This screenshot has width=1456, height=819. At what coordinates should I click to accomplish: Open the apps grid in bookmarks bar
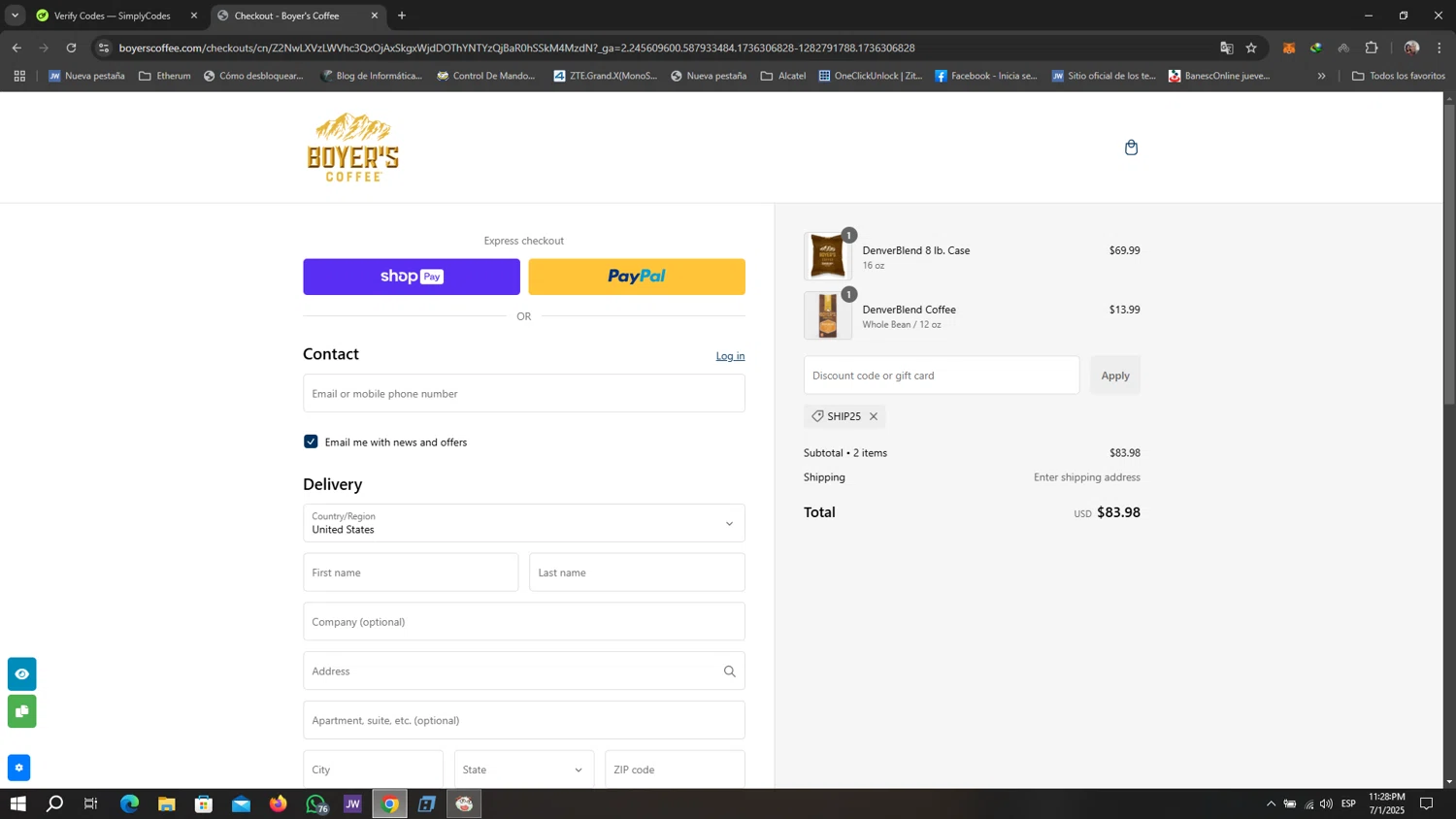(19, 76)
